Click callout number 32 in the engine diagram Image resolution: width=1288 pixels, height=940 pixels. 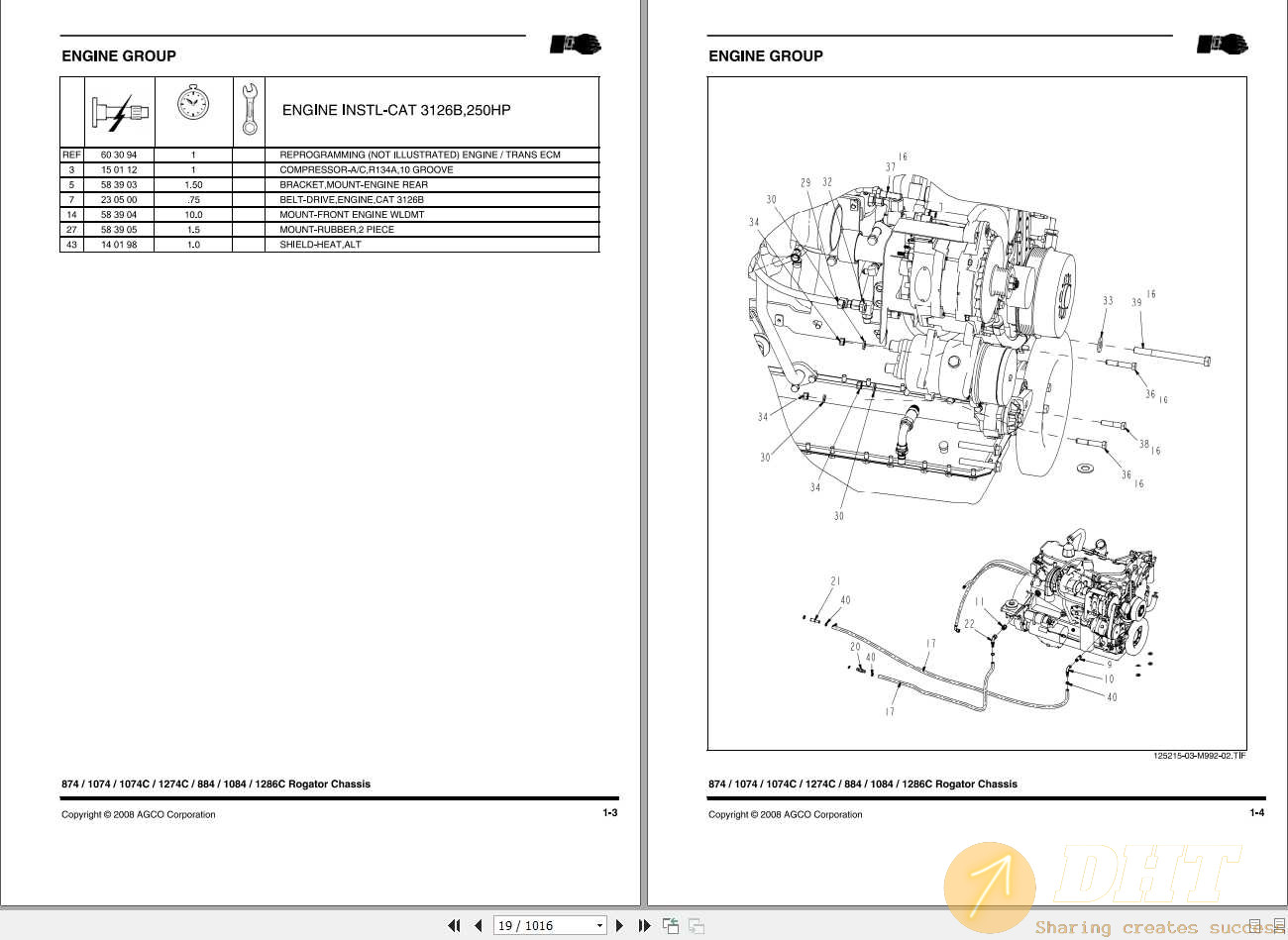point(827,182)
